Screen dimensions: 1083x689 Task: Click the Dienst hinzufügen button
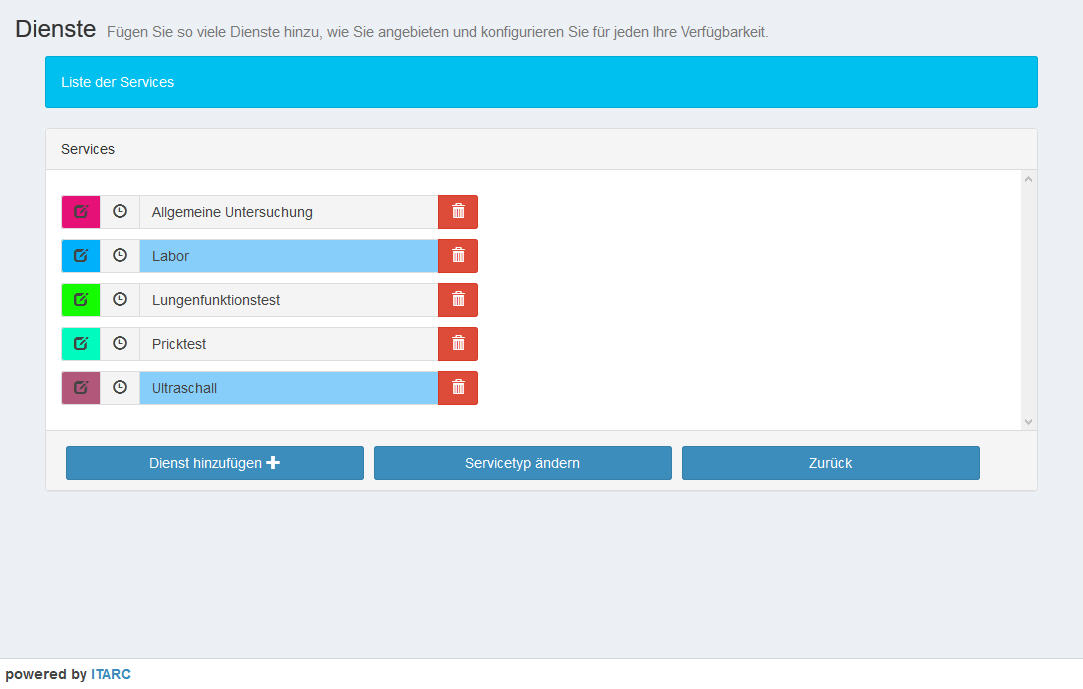215,463
